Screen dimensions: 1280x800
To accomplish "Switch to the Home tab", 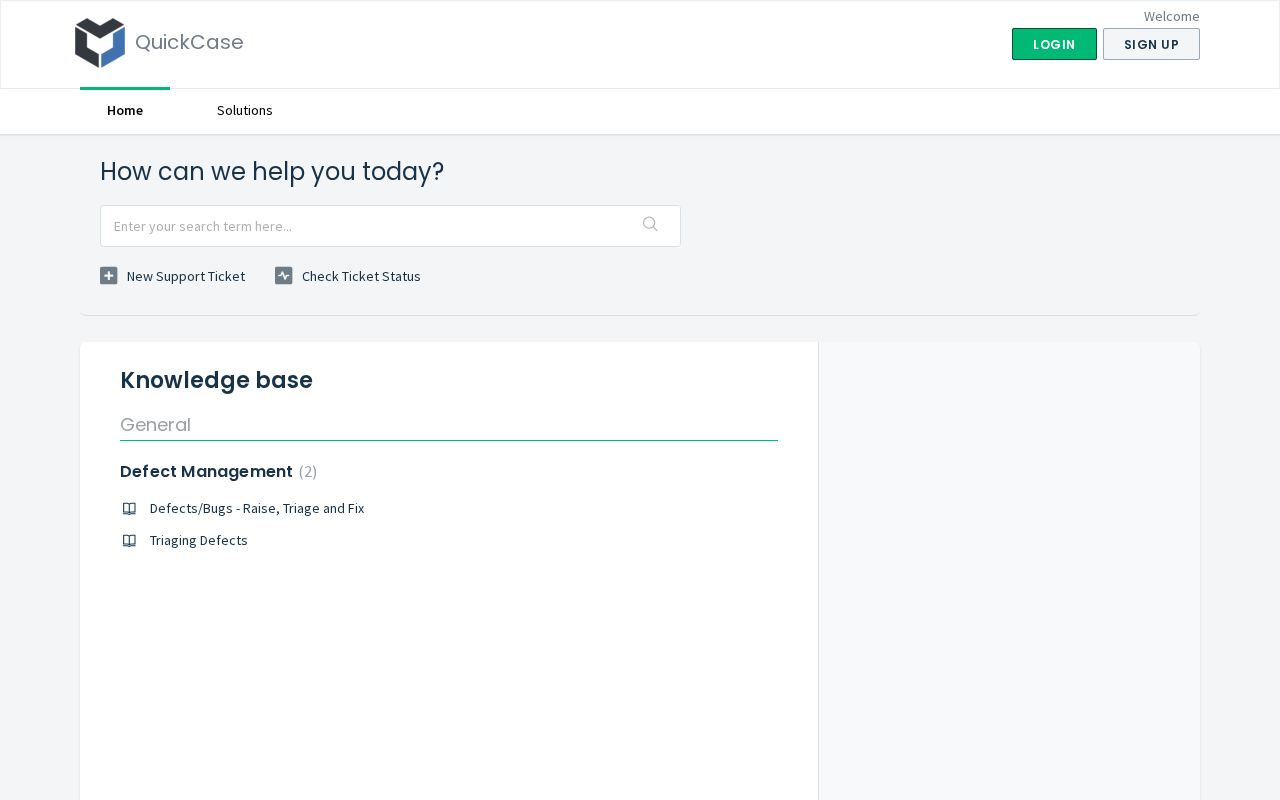I will pos(125,110).
